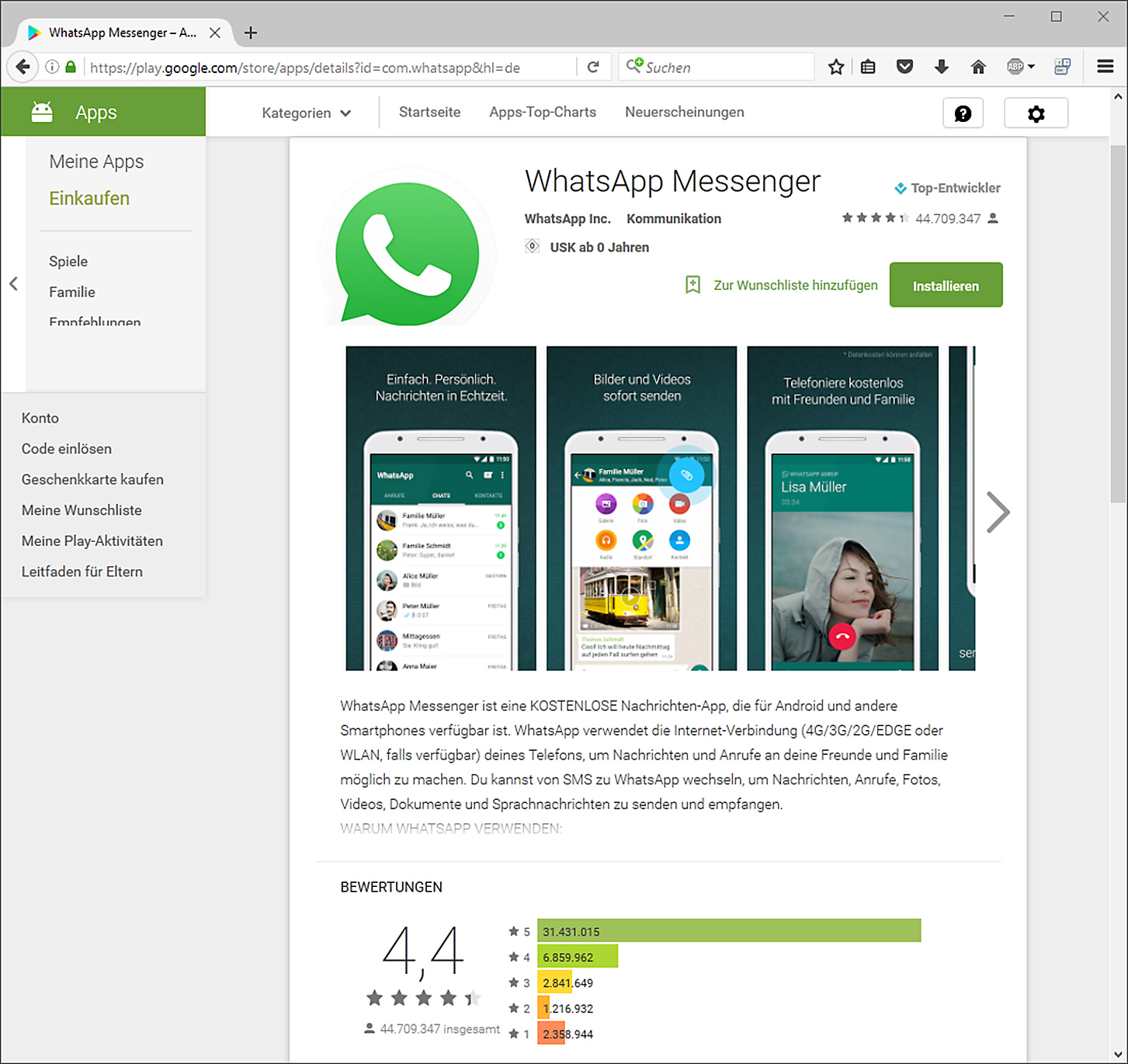
Task: Show next screenshots with right chevron
Action: click(998, 513)
